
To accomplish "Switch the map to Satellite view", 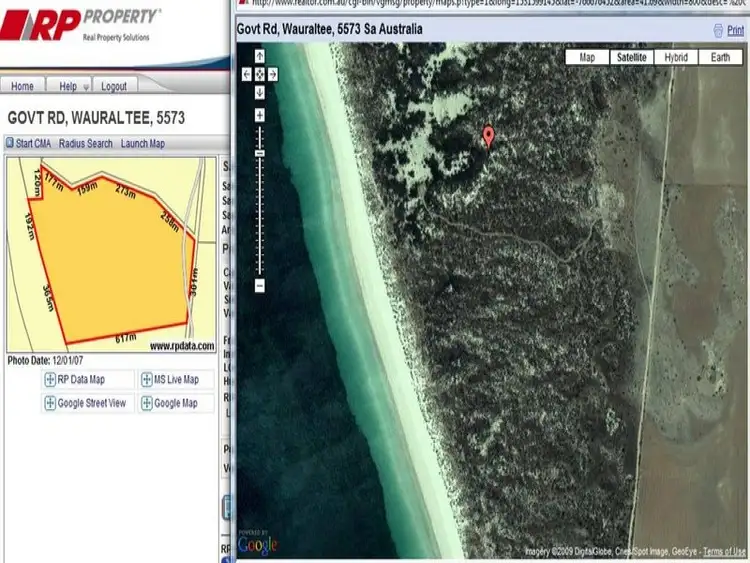I will [x=631, y=57].
